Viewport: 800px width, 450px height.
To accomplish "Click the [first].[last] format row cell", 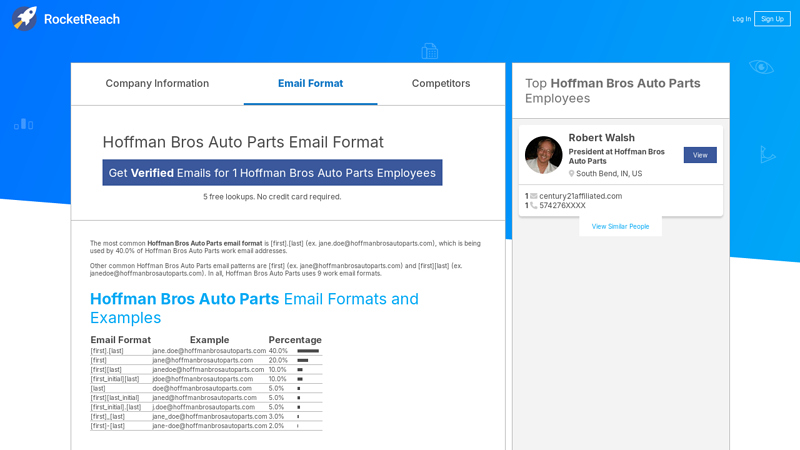I will tap(107, 351).
